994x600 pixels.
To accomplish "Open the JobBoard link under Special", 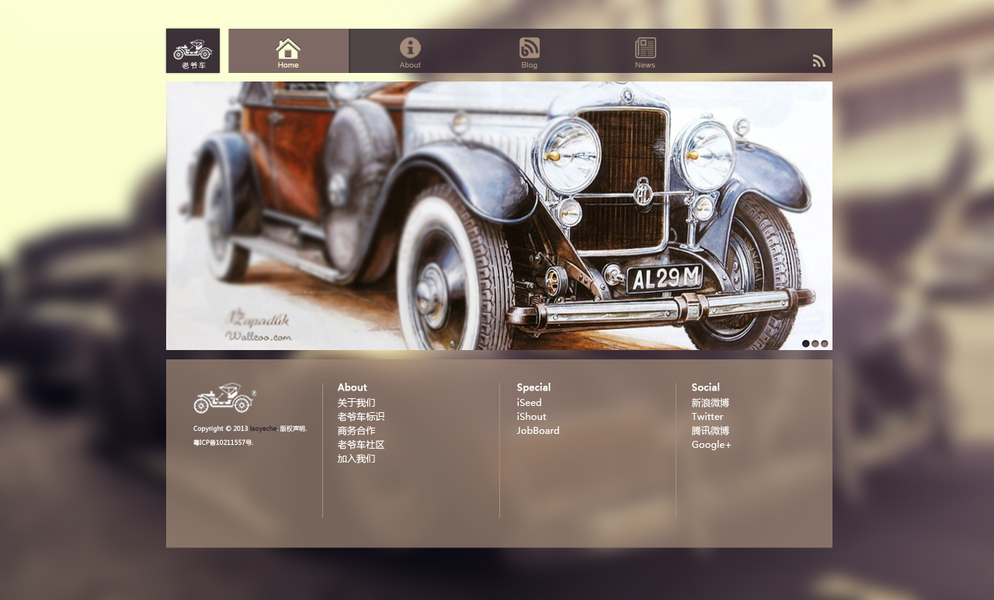I will click(538, 431).
